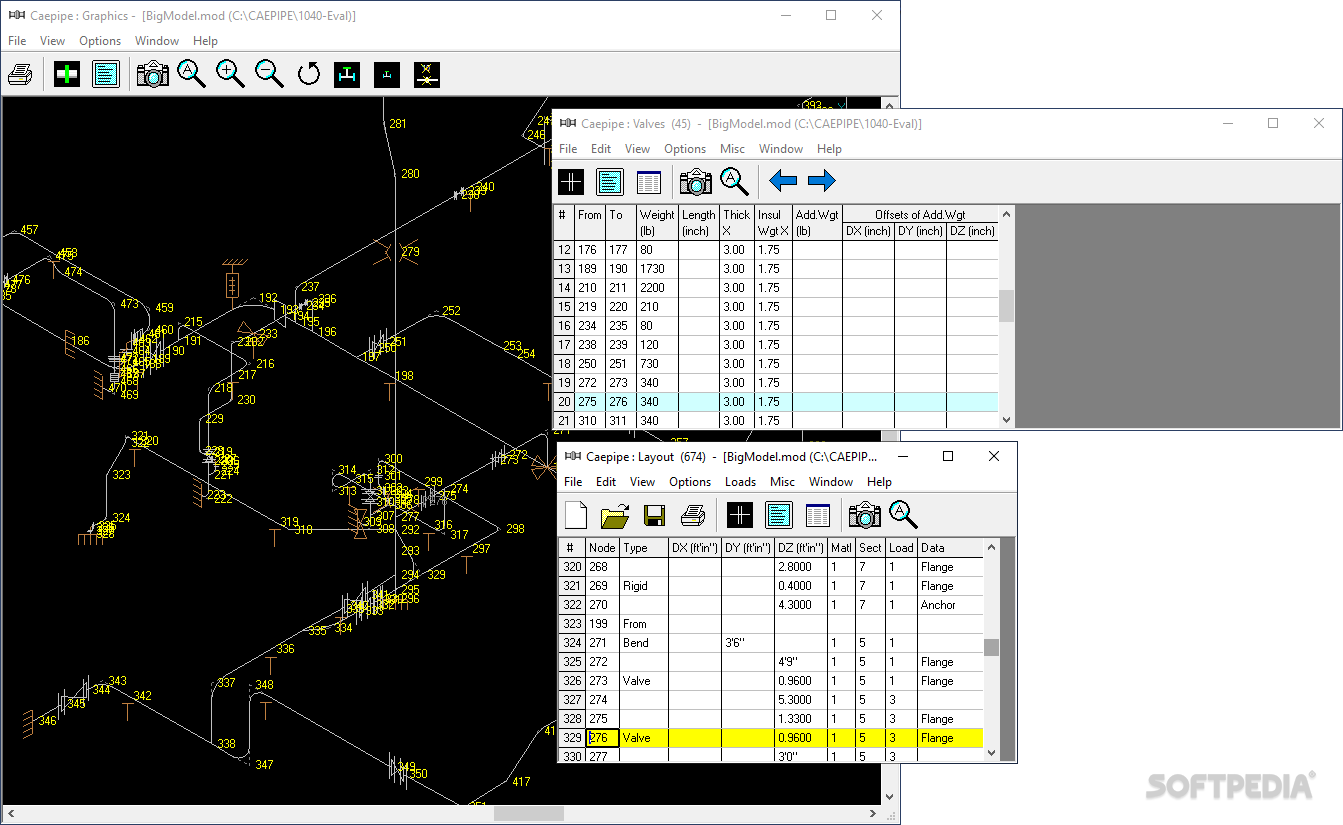Image resolution: width=1343 pixels, height=825 pixels.
Task: Click the Valves table vertical scrollbar thumb
Action: (1007, 306)
